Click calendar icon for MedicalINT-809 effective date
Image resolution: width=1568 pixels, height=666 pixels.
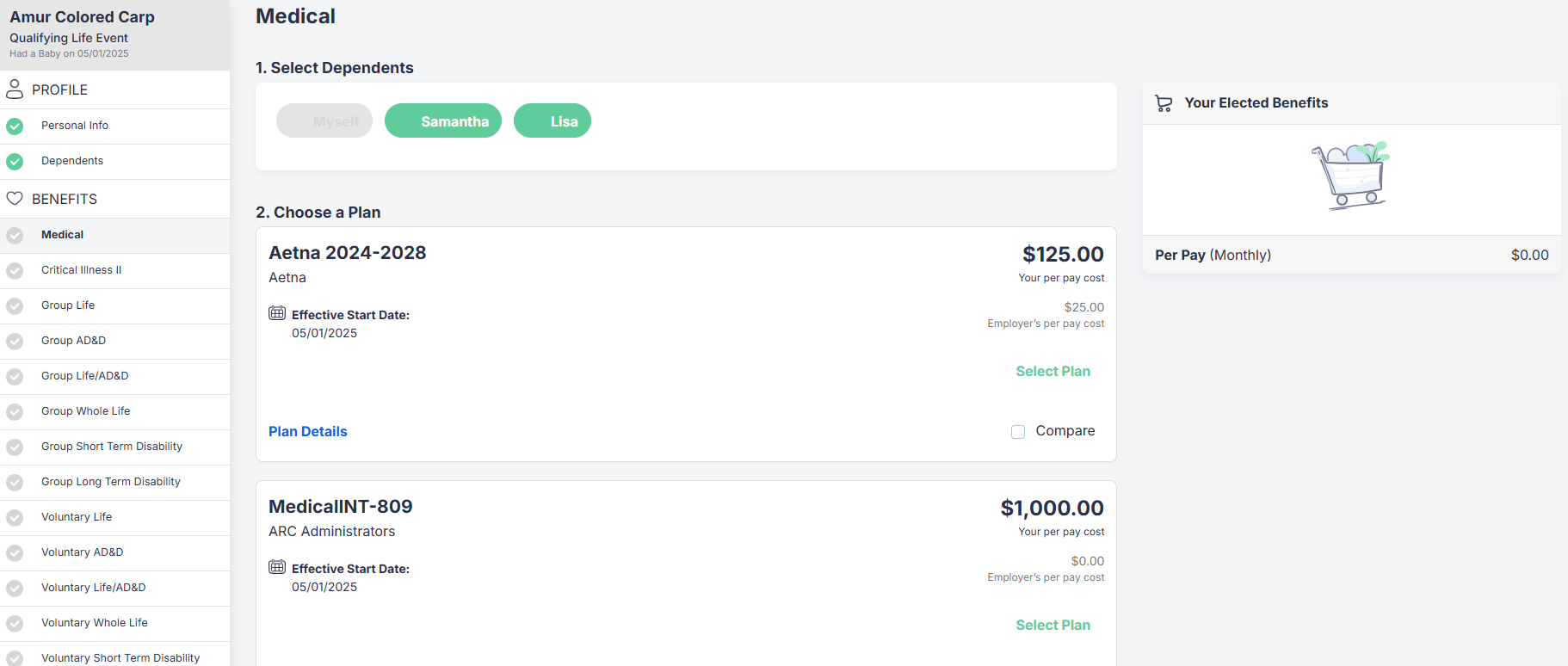[x=277, y=567]
